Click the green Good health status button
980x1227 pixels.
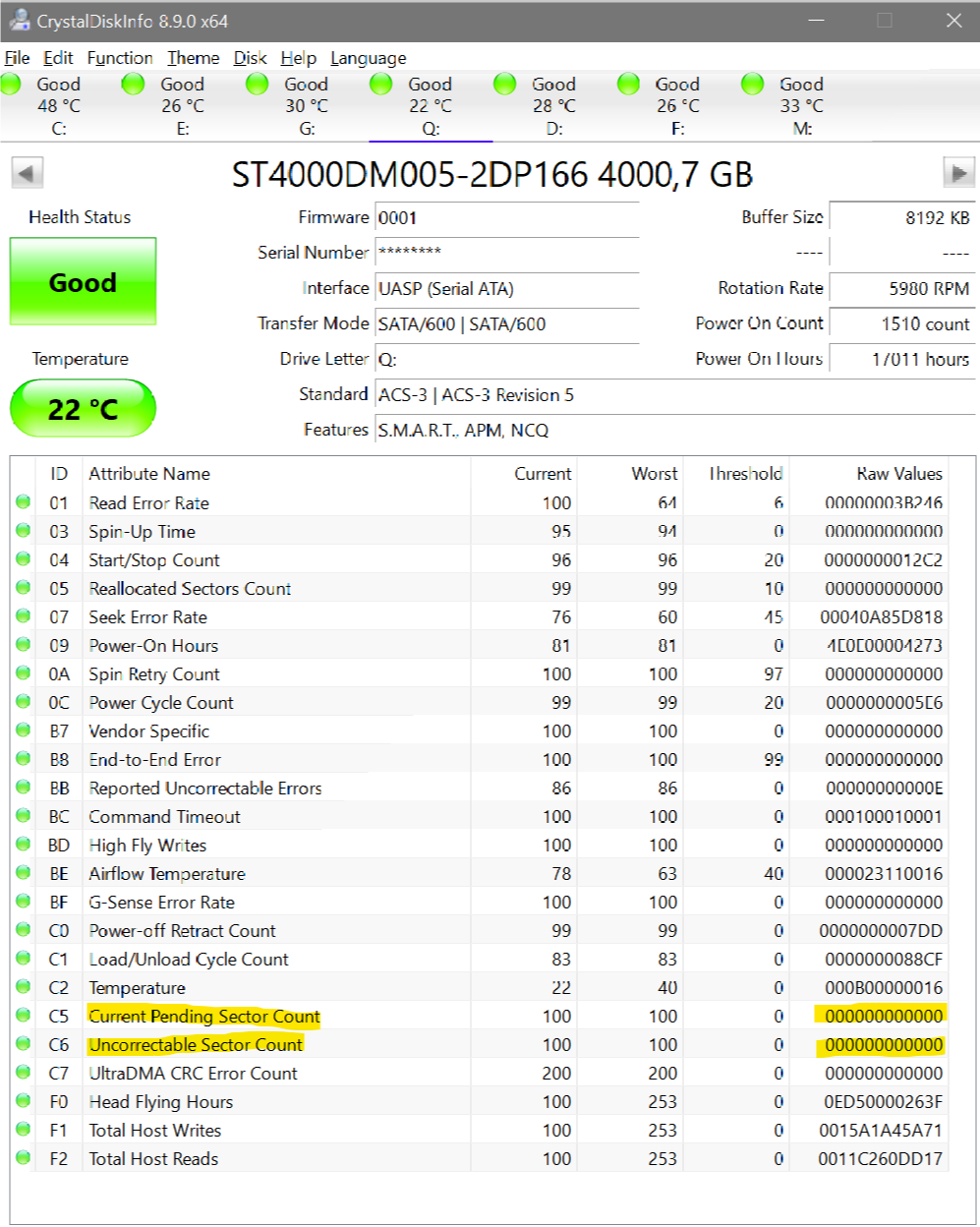tap(83, 282)
